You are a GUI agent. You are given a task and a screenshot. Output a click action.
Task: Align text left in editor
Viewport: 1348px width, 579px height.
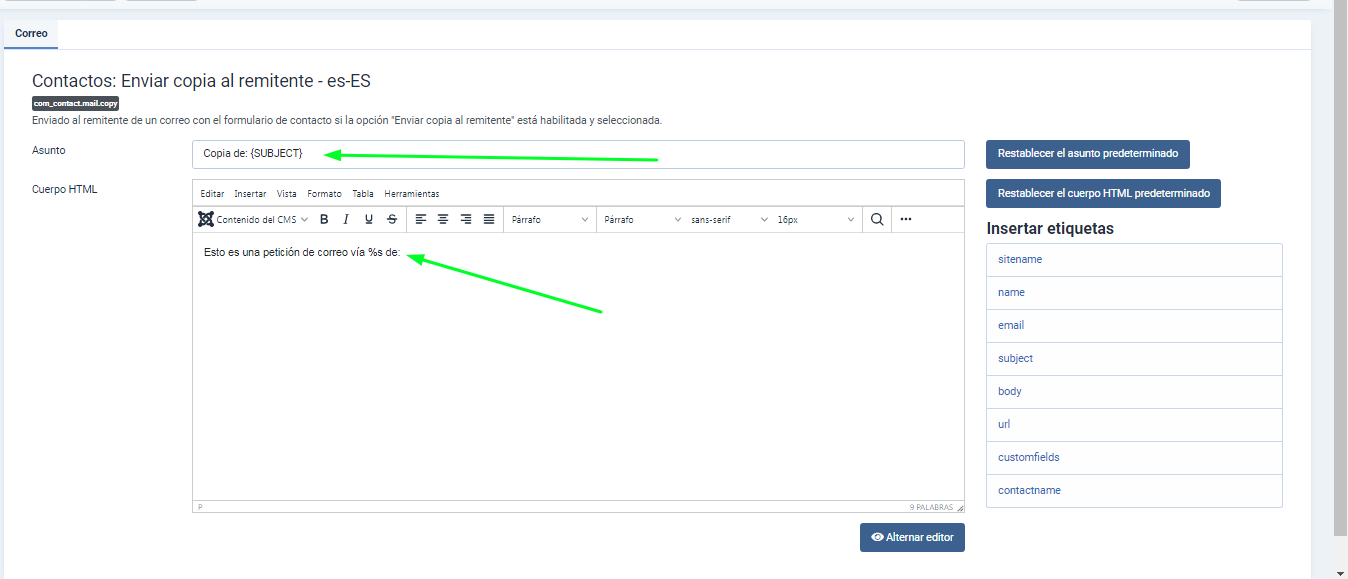tap(421, 219)
